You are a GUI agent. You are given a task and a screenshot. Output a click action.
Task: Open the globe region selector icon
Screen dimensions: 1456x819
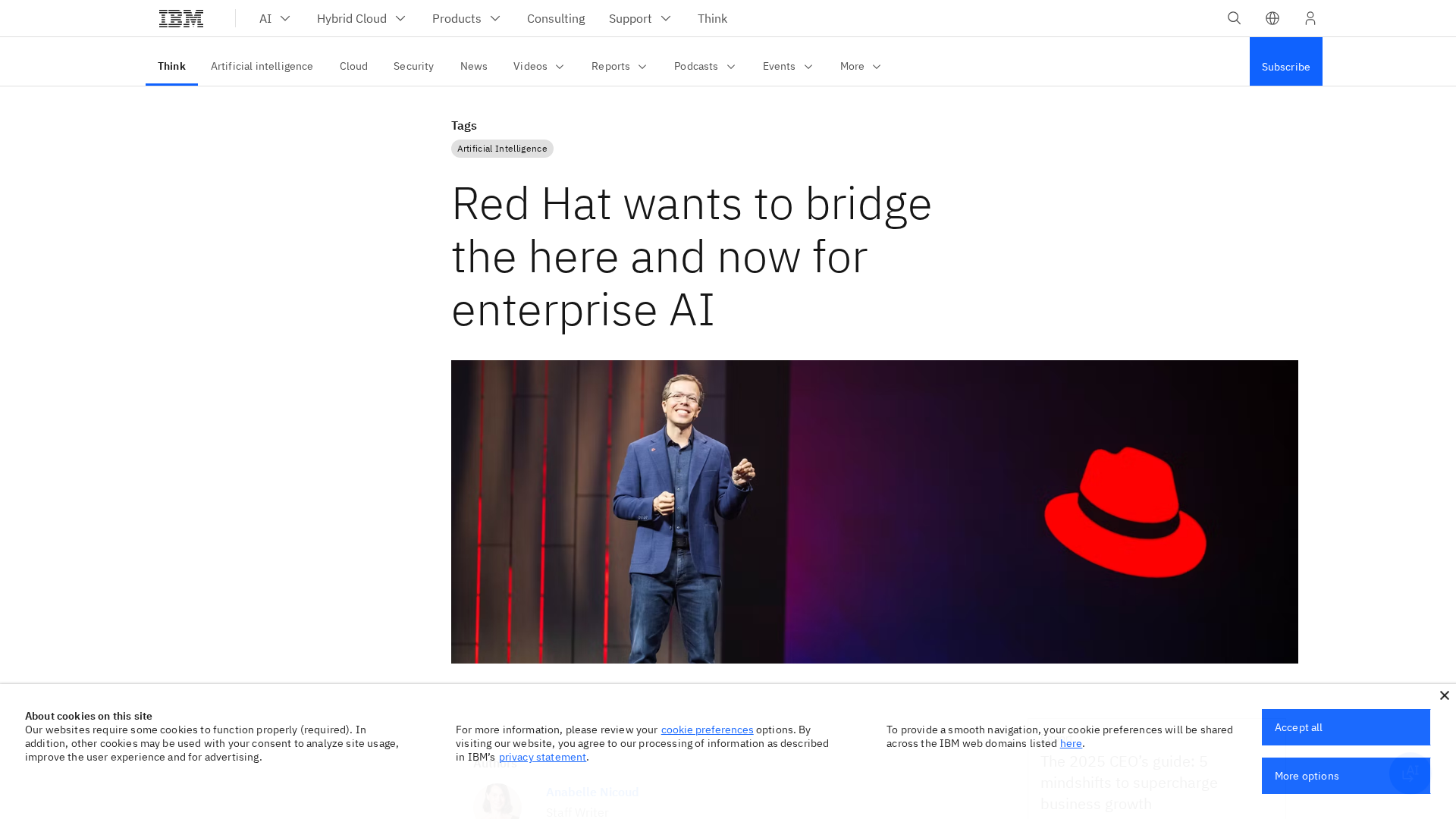click(1272, 18)
